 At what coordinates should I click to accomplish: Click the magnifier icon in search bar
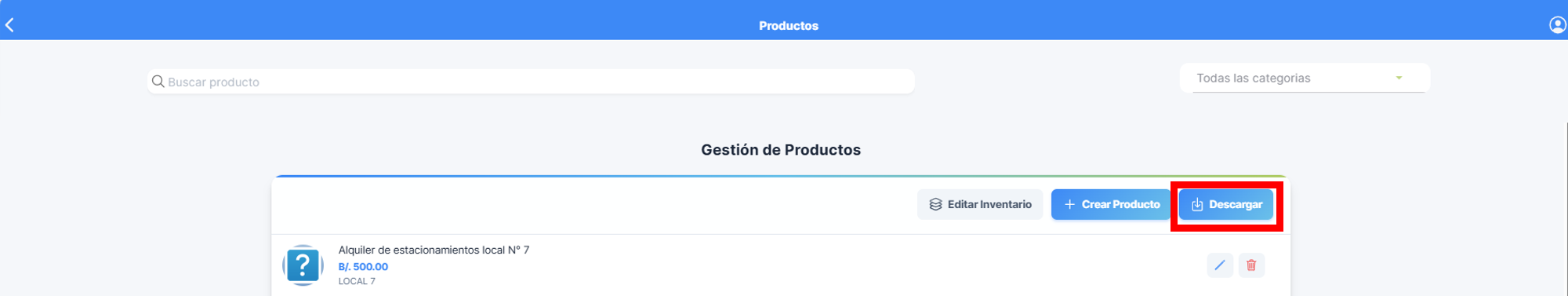[x=158, y=82]
